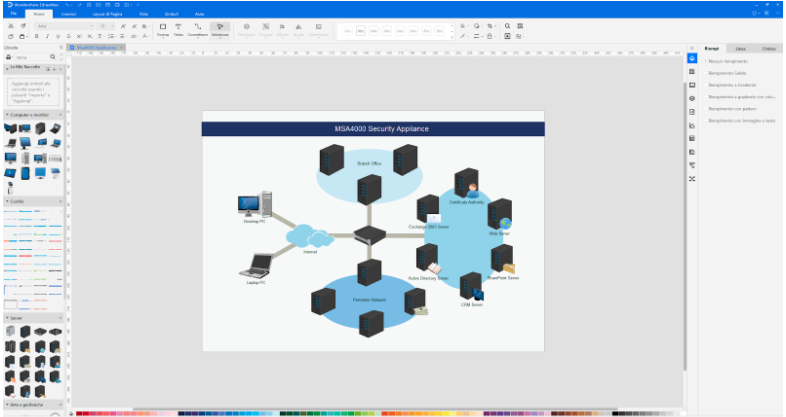786x417 pixels.
Task: Pick the black swatch at palette end
Action: click(x=615, y=413)
